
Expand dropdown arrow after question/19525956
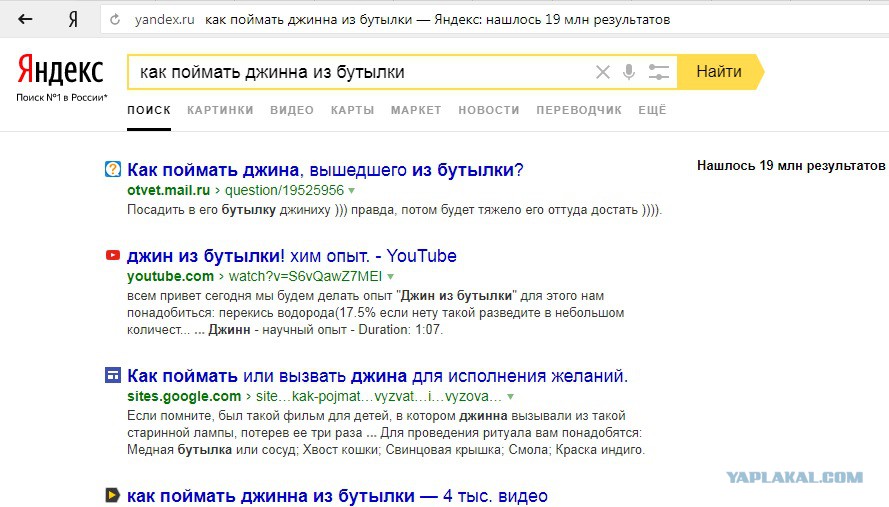pyautogui.click(x=352, y=191)
